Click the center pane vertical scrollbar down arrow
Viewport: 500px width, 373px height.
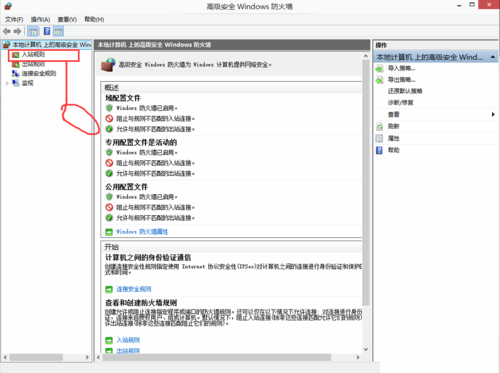(366, 349)
